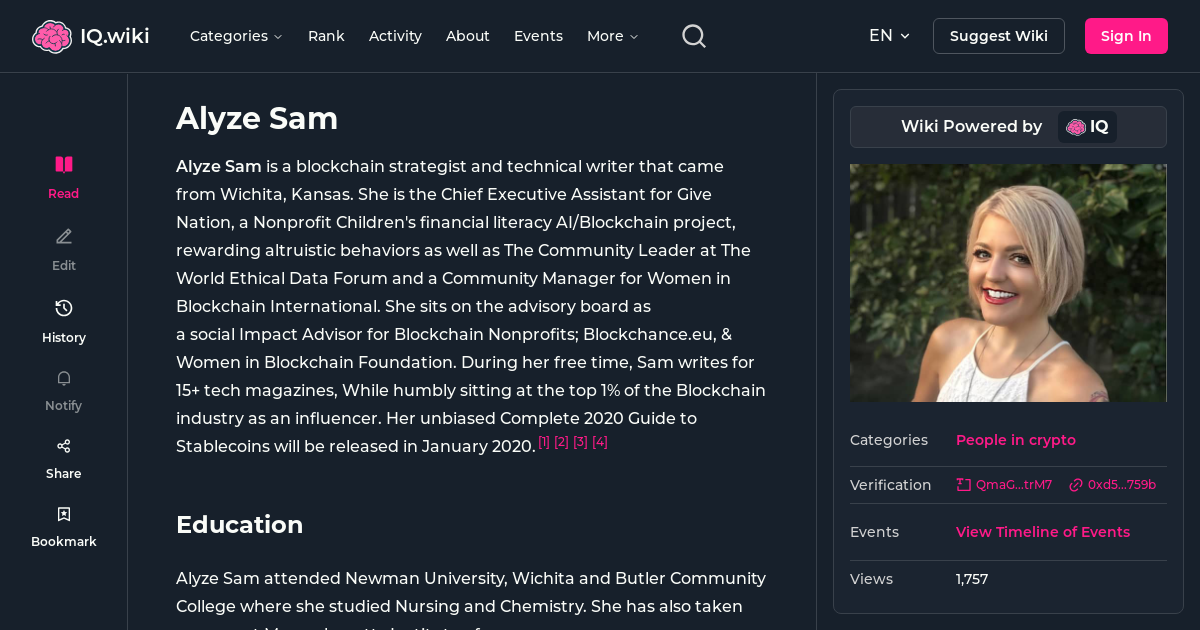1200x630 pixels.
Task: Expand the EN language selector
Action: point(888,35)
